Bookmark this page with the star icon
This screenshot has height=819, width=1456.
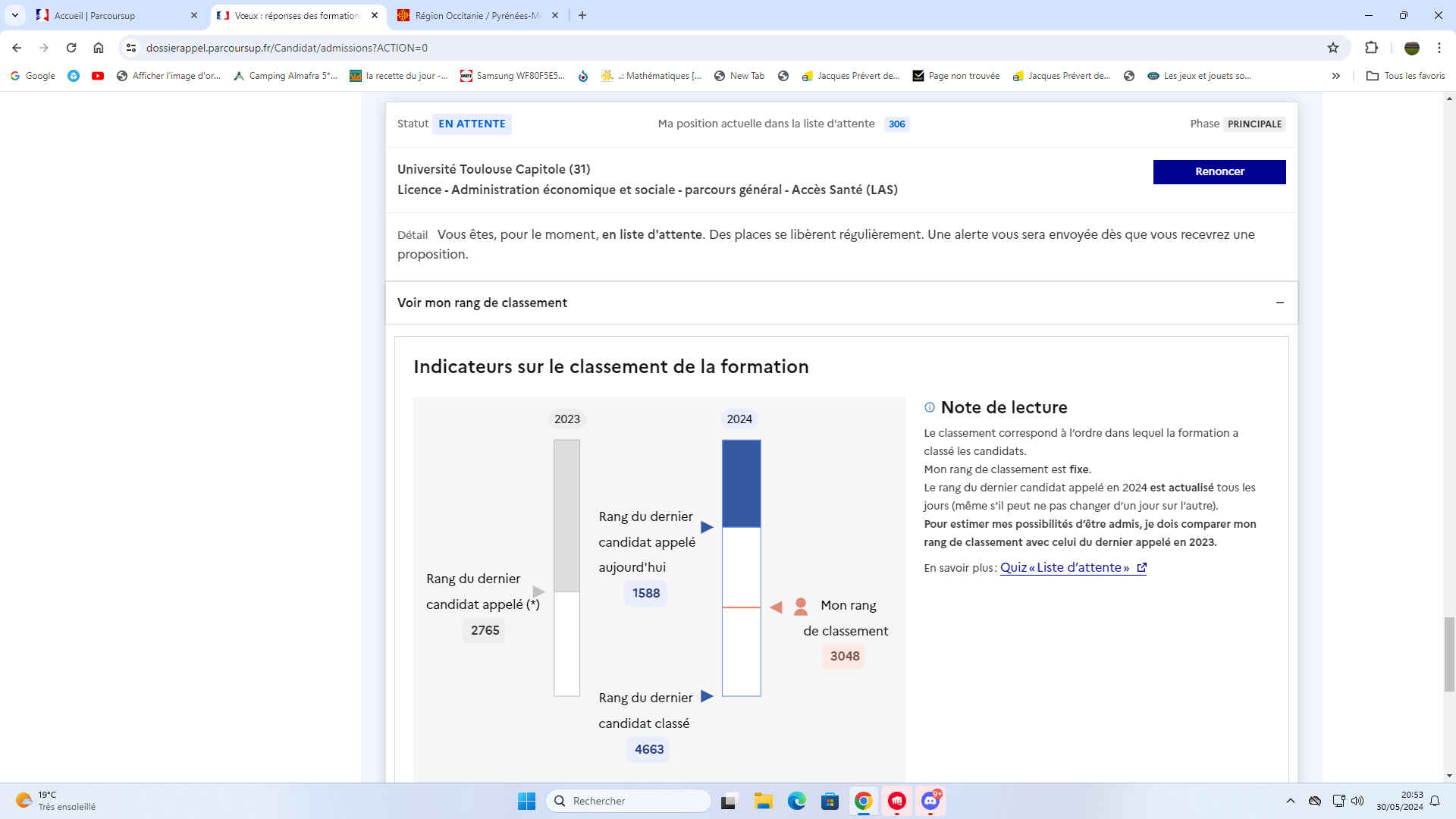(x=1333, y=48)
